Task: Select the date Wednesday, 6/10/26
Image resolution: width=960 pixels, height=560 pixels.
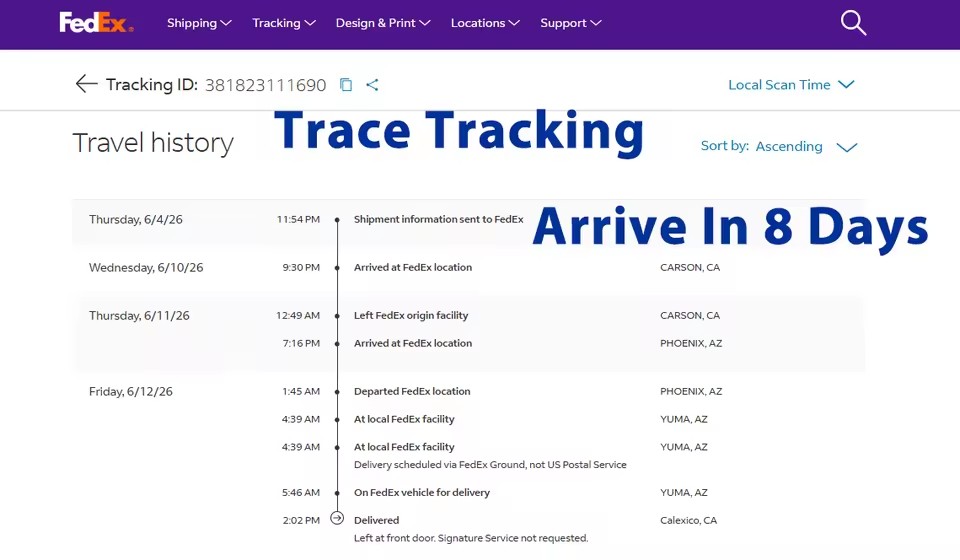Action: pos(146,267)
